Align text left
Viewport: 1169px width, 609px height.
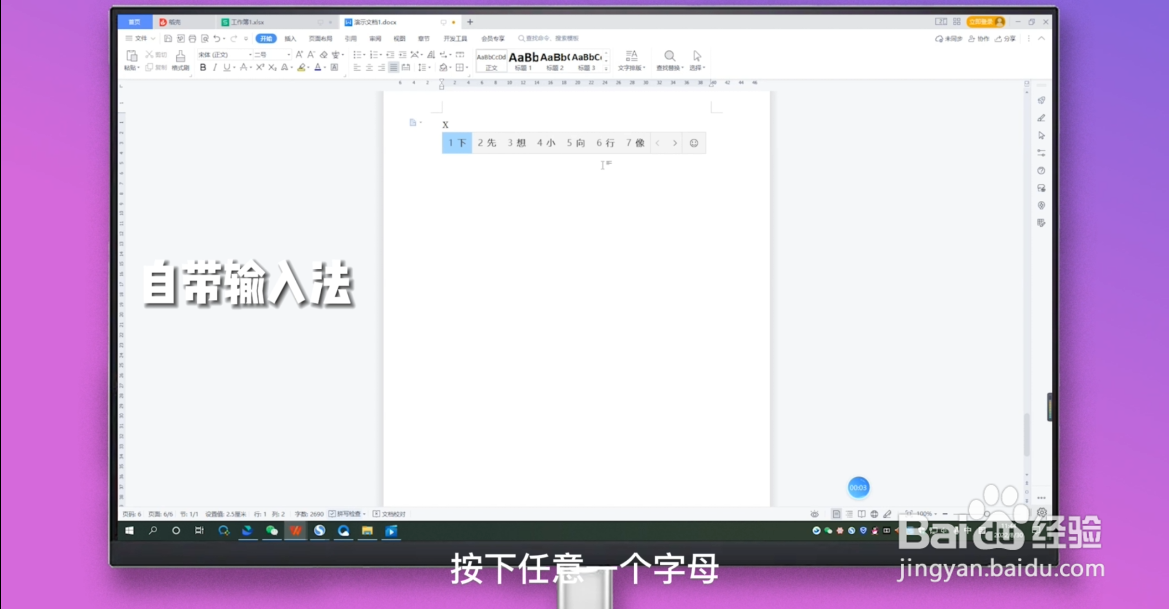click(x=357, y=68)
